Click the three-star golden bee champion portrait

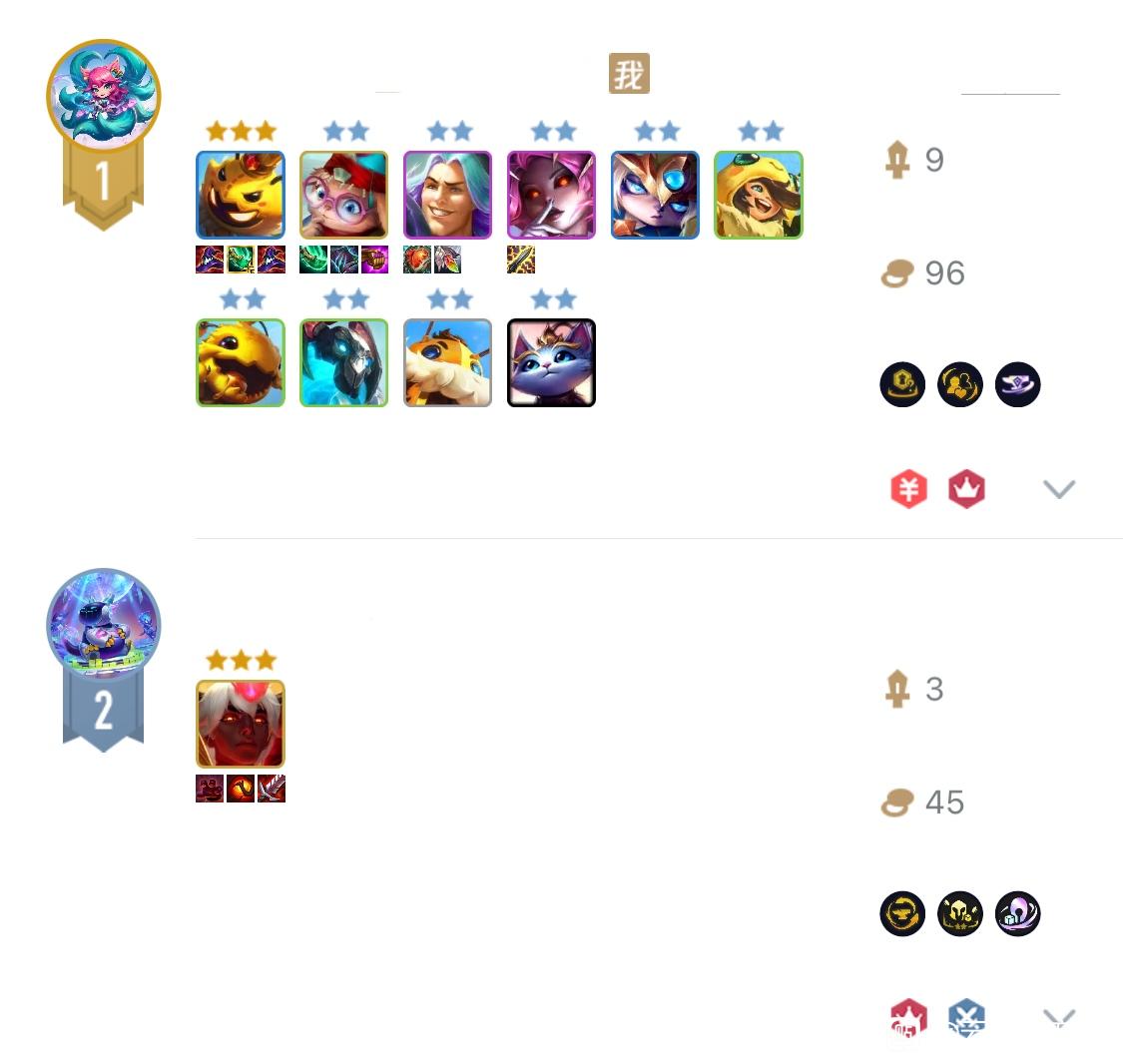tap(241, 195)
